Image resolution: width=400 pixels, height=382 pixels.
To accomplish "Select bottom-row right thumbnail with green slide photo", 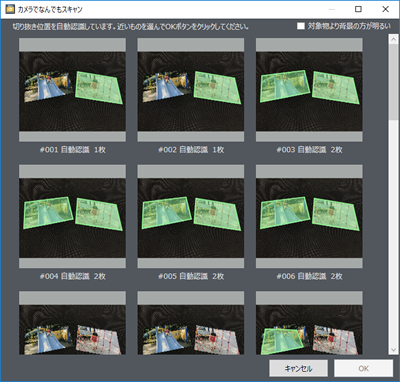I will pyautogui.click(x=309, y=323).
